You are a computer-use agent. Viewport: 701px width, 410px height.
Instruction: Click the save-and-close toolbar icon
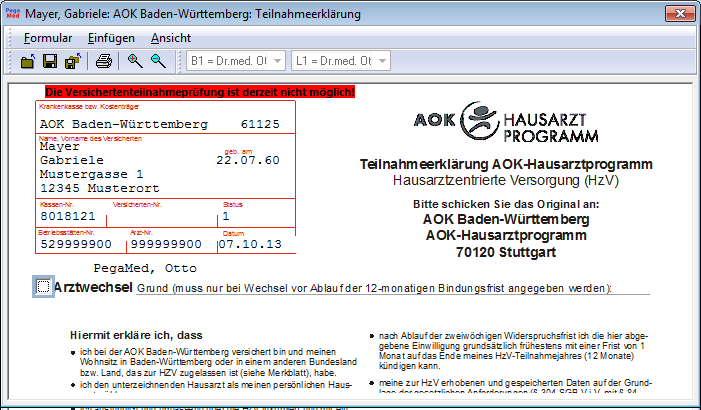point(72,62)
